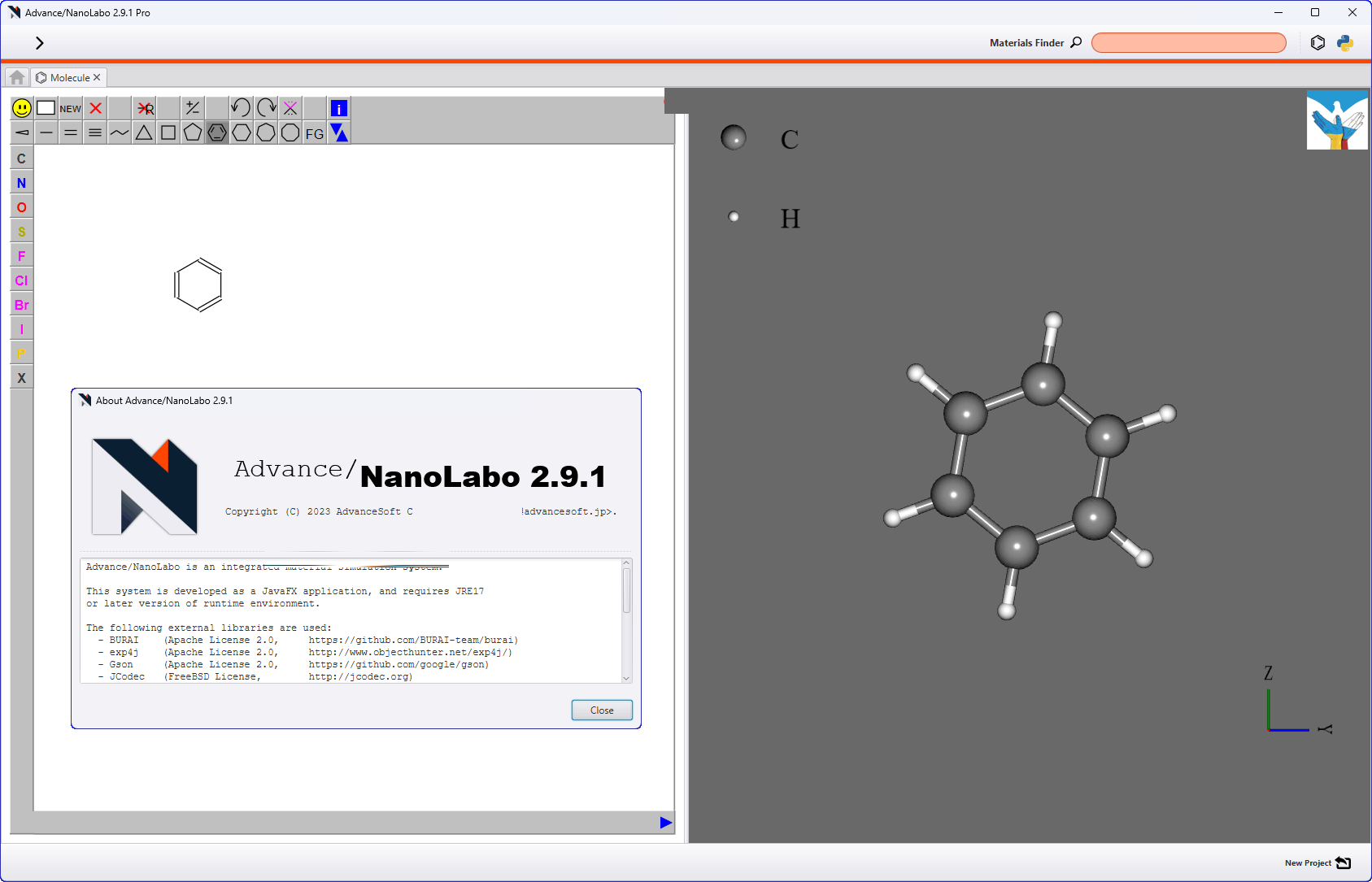Viewport: 1372px width, 882px height.
Task: Select the wavy bond tool
Action: pos(119,133)
